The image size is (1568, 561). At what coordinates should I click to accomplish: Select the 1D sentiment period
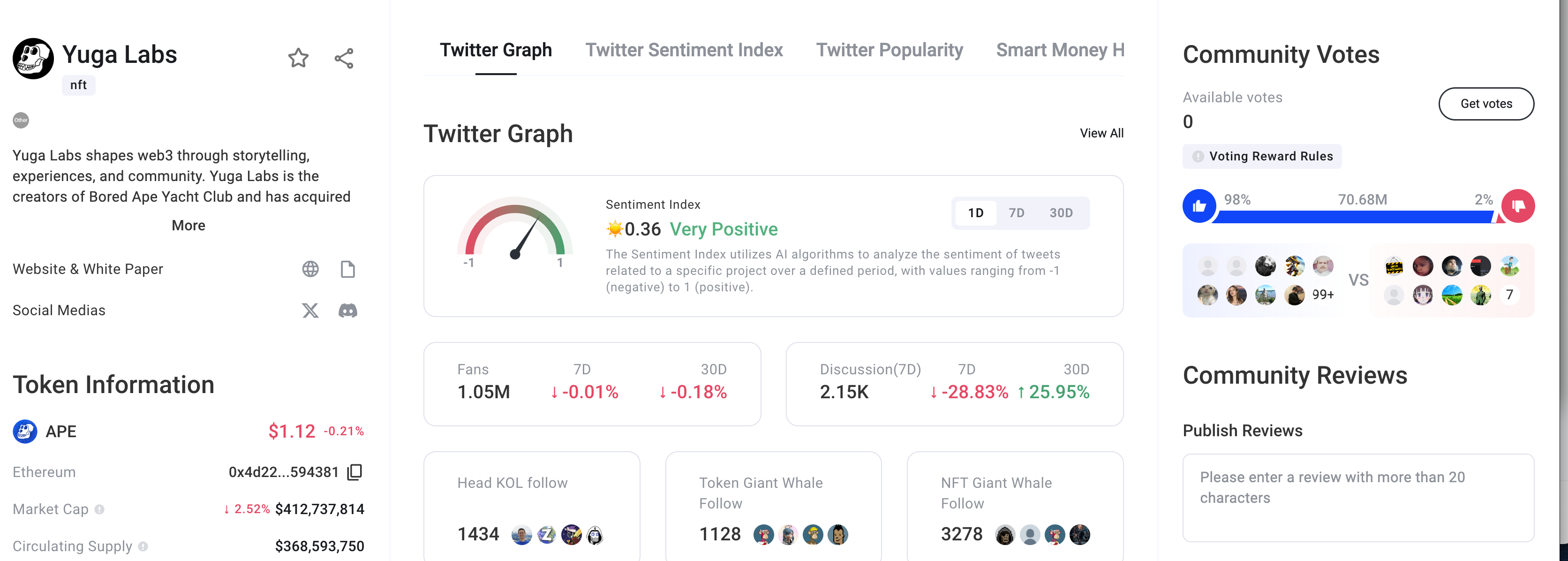(x=976, y=213)
